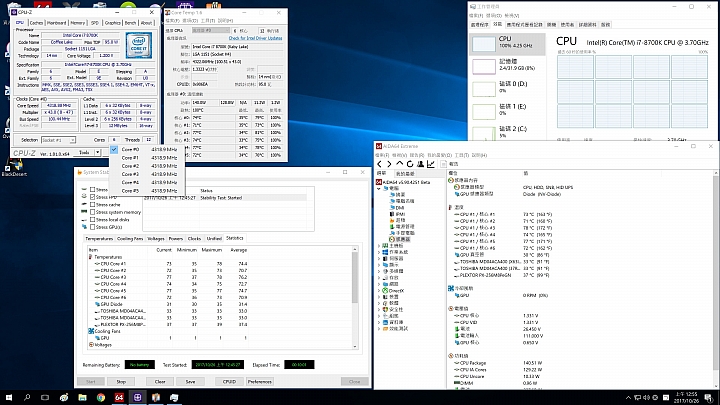Select DMI item in AIDA64 tree
The height and width of the screenshot is (405, 720).
pyautogui.click(x=399, y=208)
